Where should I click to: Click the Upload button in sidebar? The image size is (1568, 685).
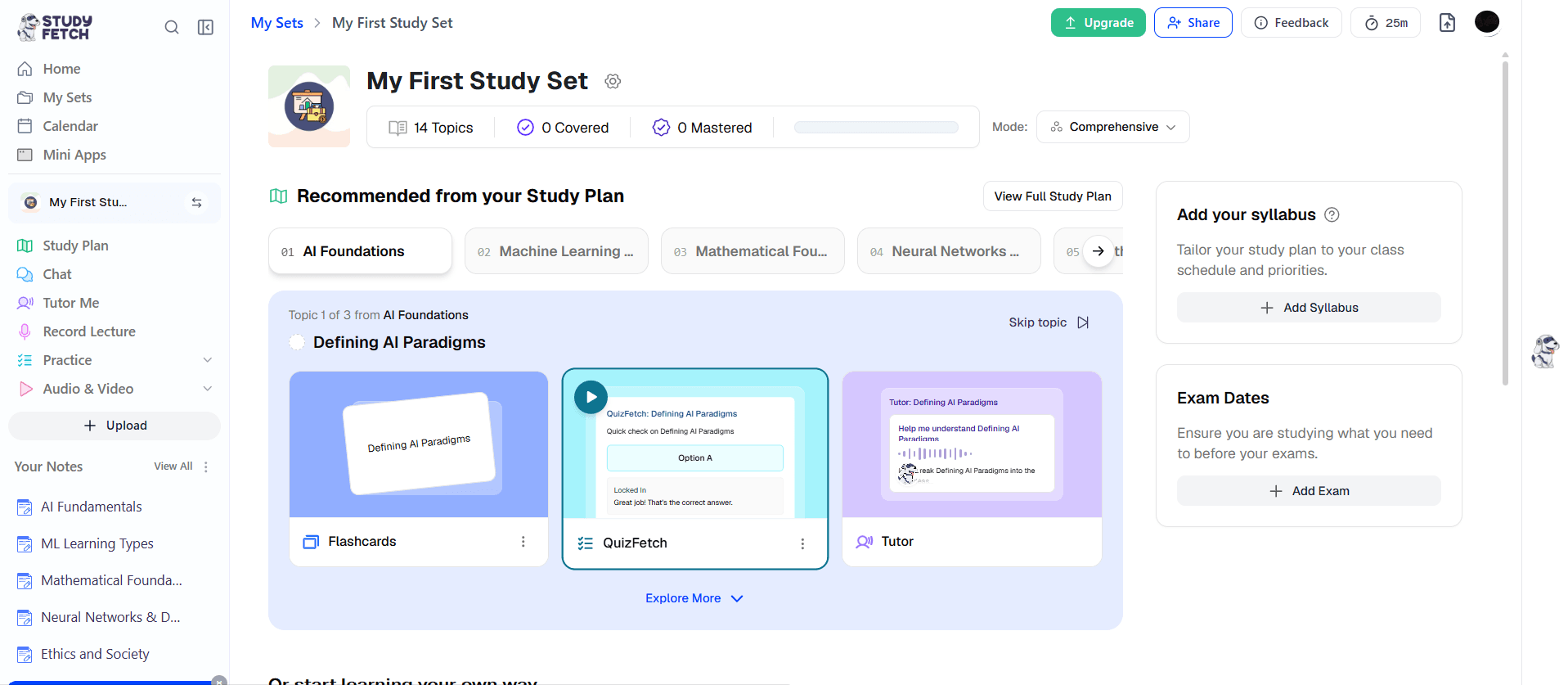coord(115,426)
